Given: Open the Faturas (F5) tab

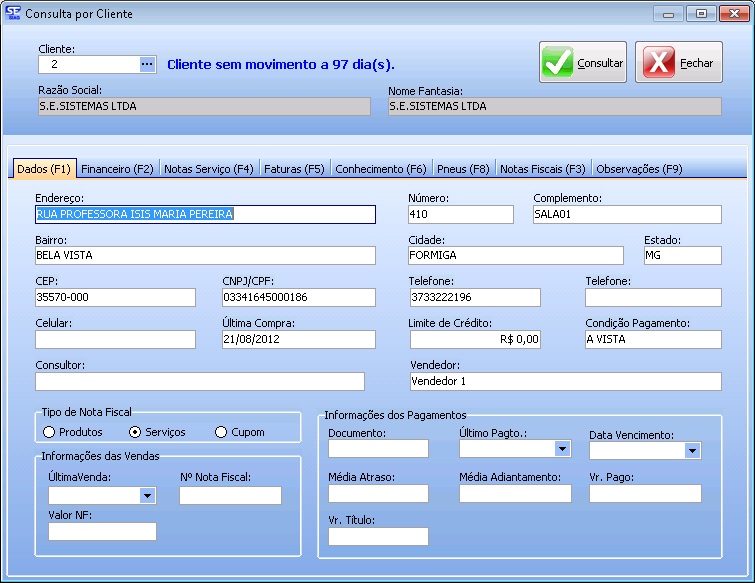Looking at the screenshot, I should tap(294, 169).
